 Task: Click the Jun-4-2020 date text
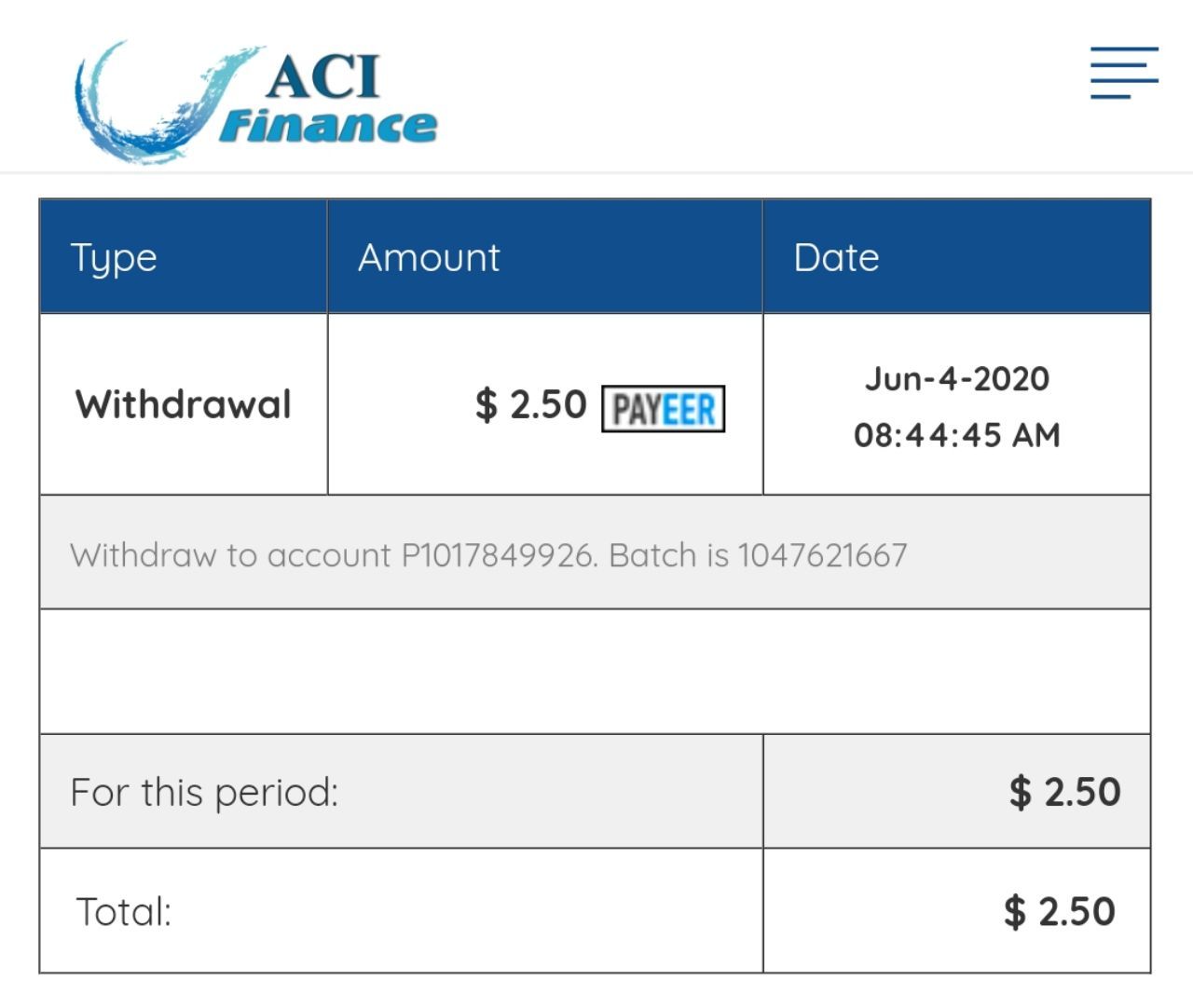click(x=957, y=378)
